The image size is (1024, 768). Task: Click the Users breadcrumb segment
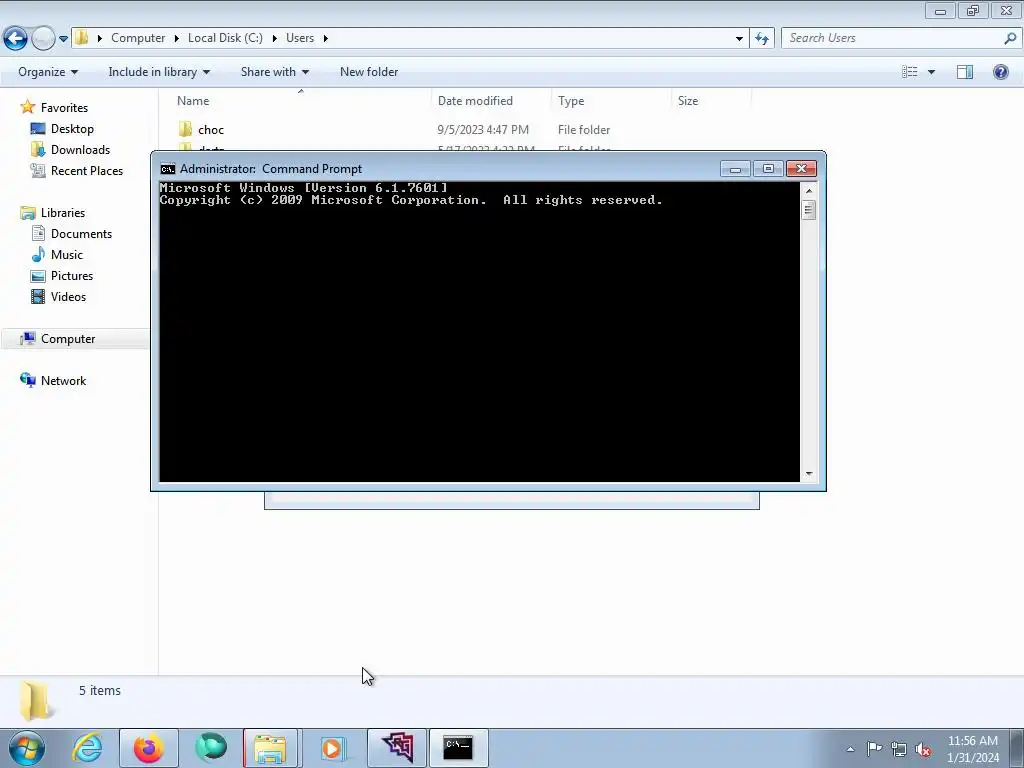coord(300,38)
